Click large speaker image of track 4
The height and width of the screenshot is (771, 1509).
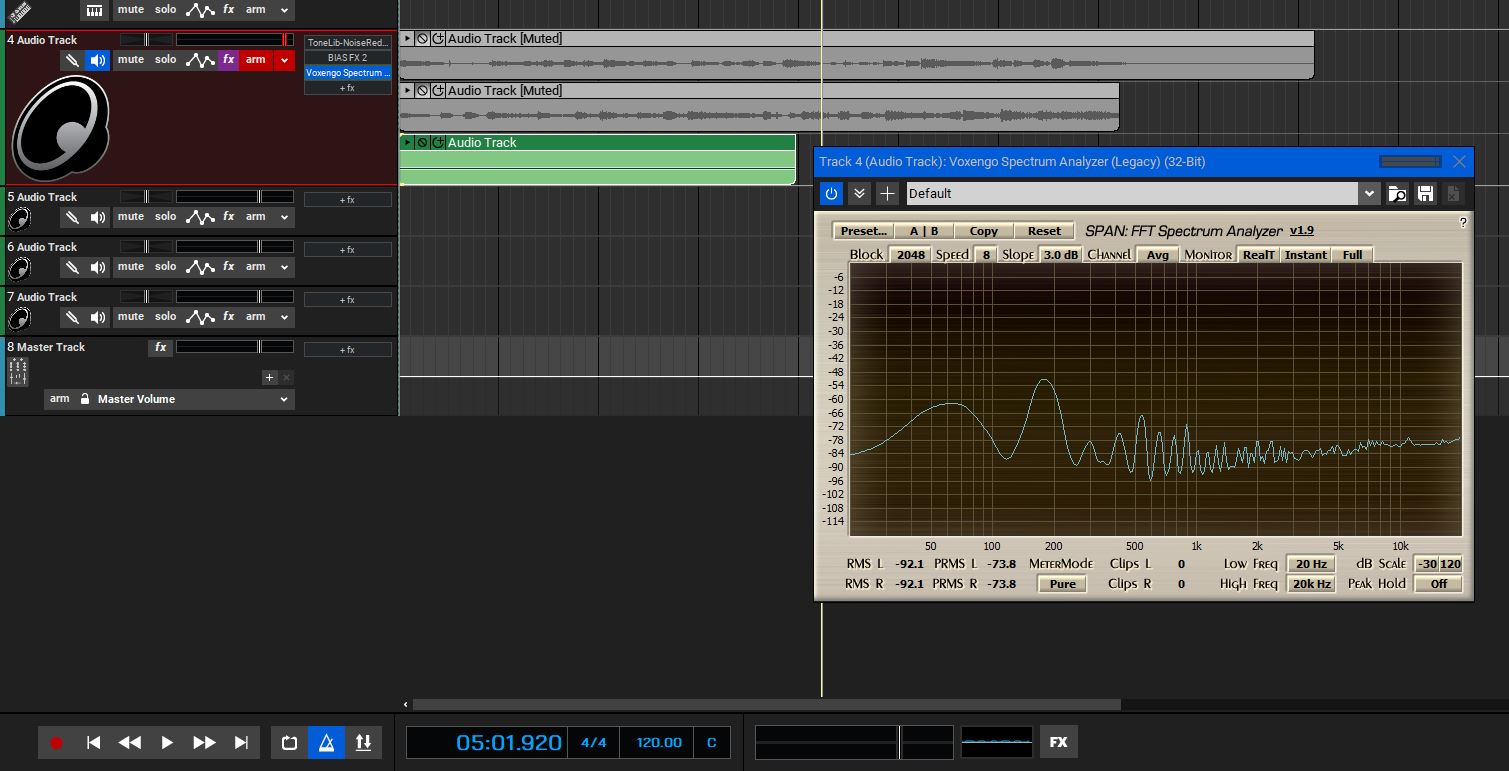tap(59, 128)
